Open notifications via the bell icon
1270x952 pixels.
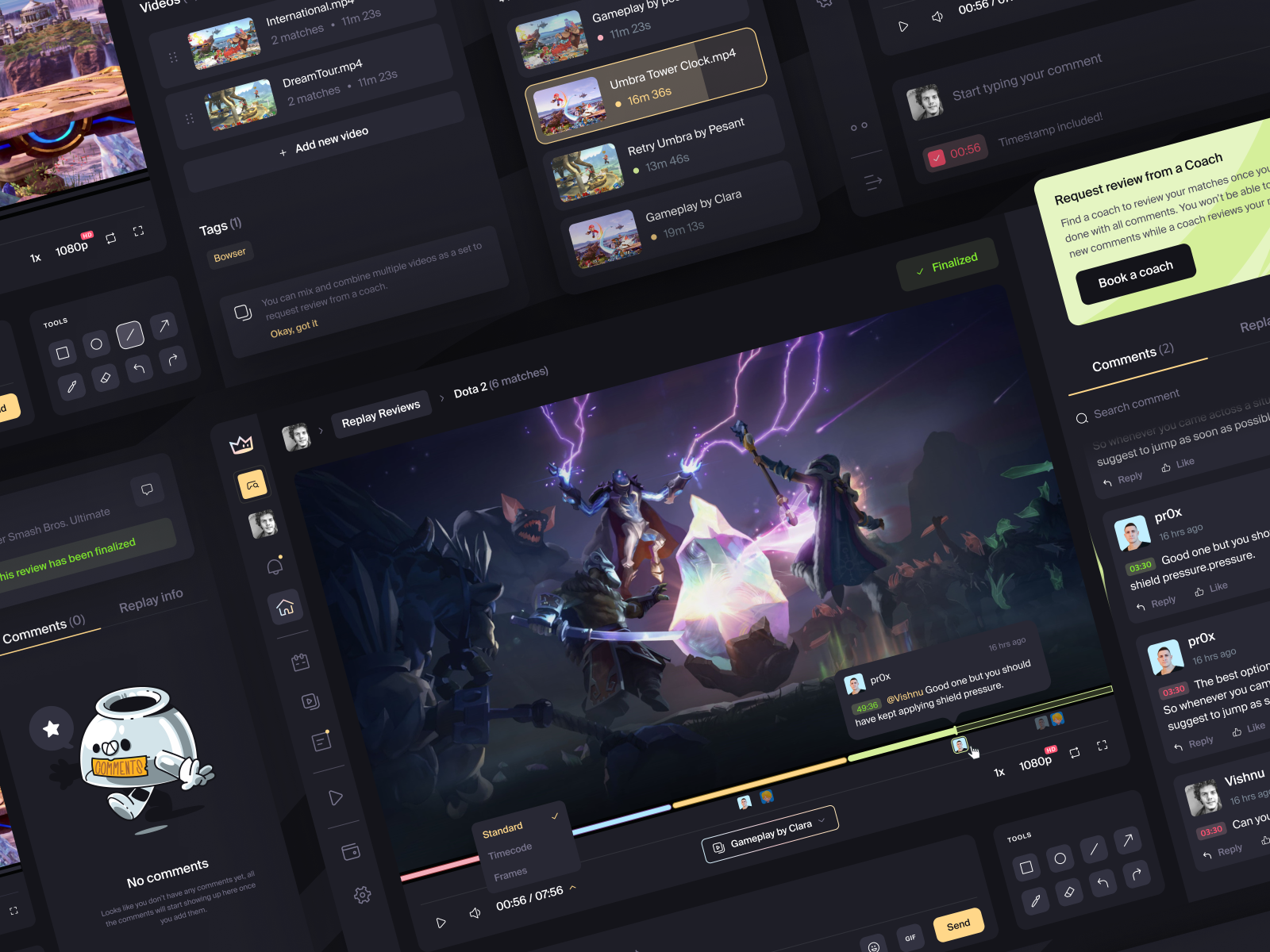click(x=274, y=568)
